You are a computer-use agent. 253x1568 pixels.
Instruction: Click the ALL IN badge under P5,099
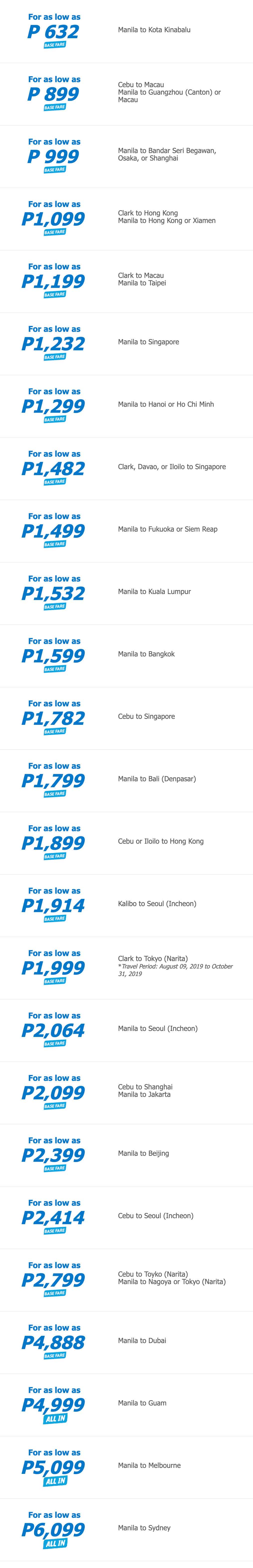[55, 1481]
